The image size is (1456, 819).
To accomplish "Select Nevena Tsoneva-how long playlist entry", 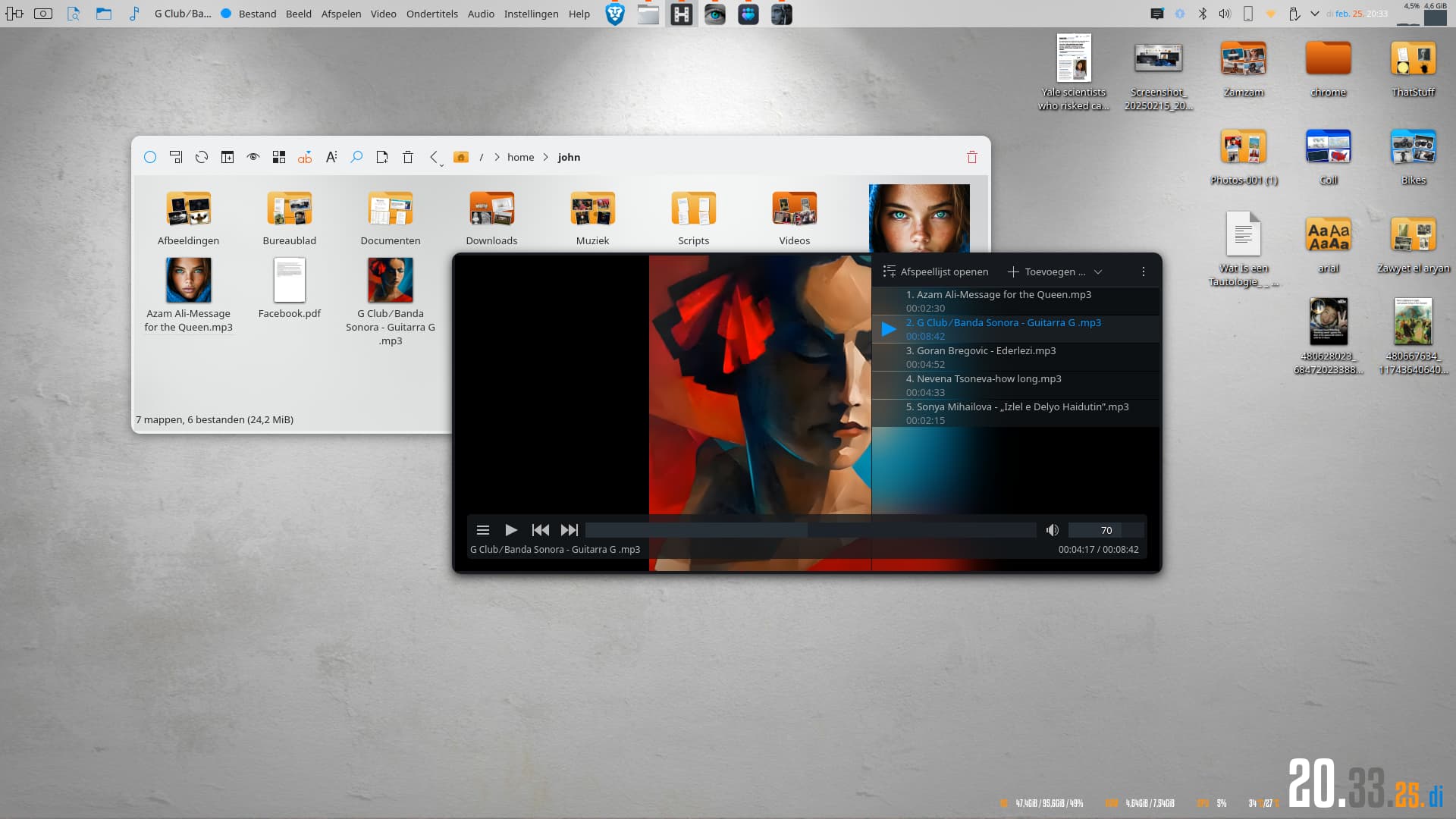I will [1015, 385].
